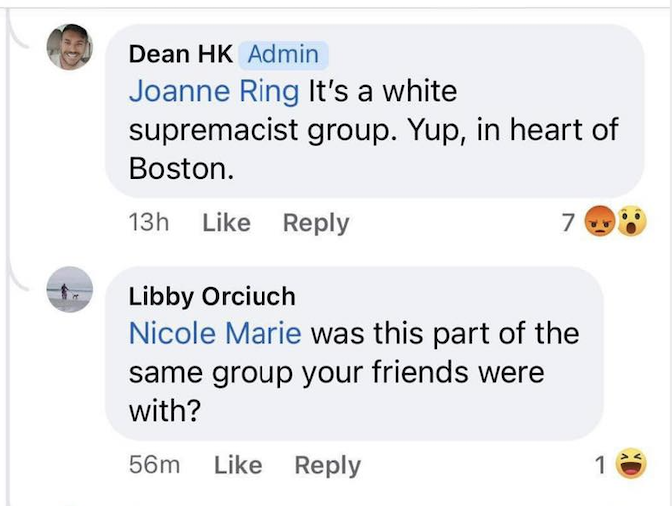
Task: Click the white supremacist group comment text
Action: point(374,130)
